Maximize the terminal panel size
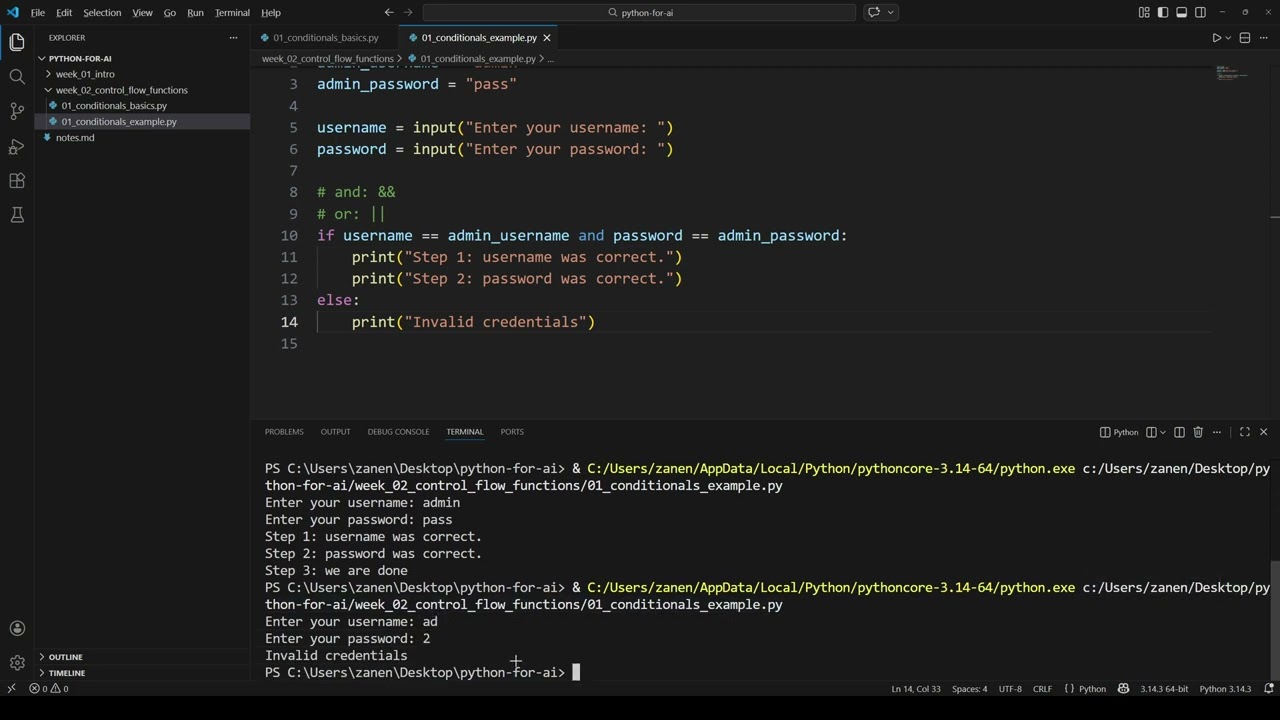 pos(1245,432)
